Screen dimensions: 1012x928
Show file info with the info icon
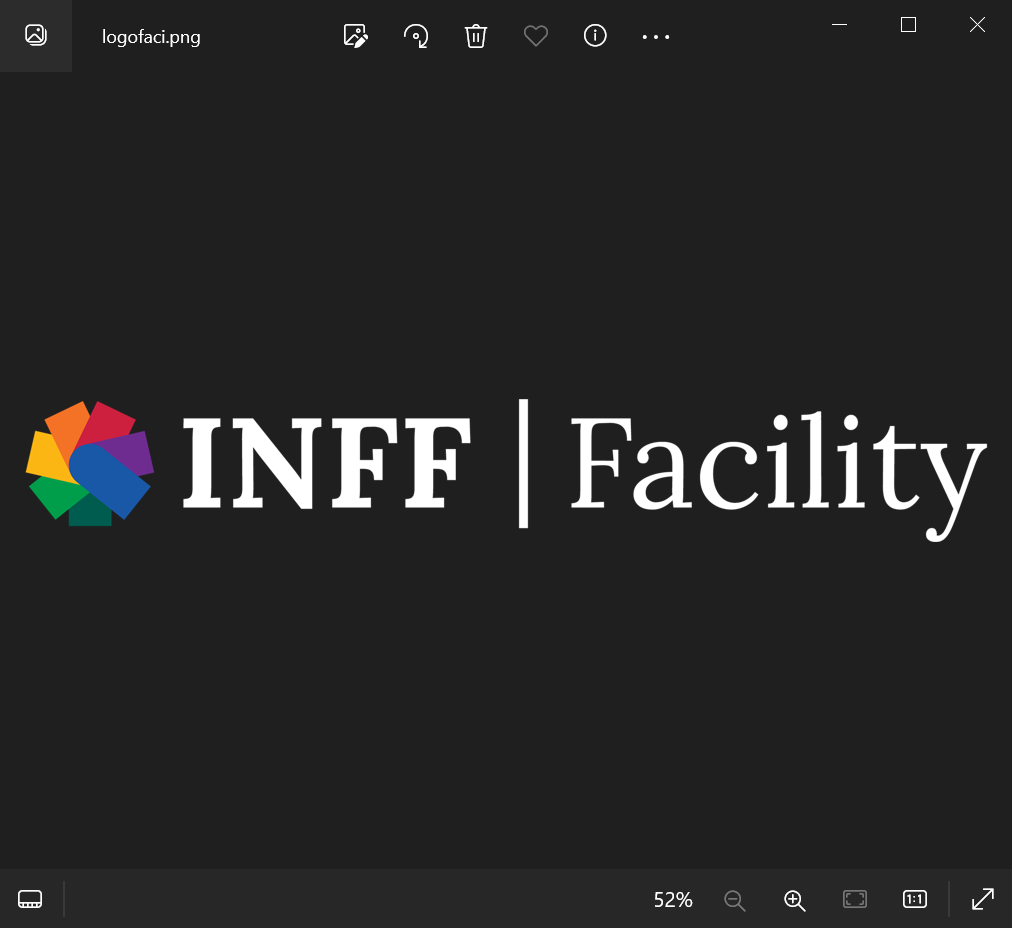point(595,35)
